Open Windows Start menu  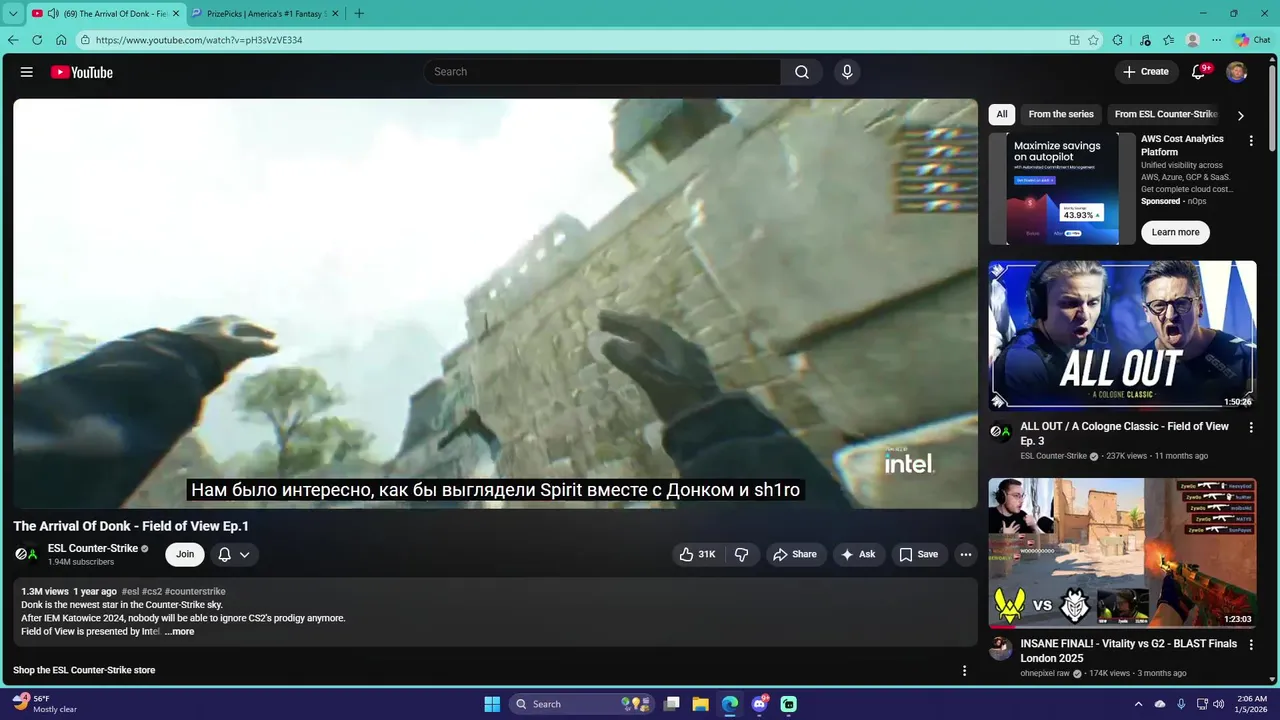tap(492, 704)
